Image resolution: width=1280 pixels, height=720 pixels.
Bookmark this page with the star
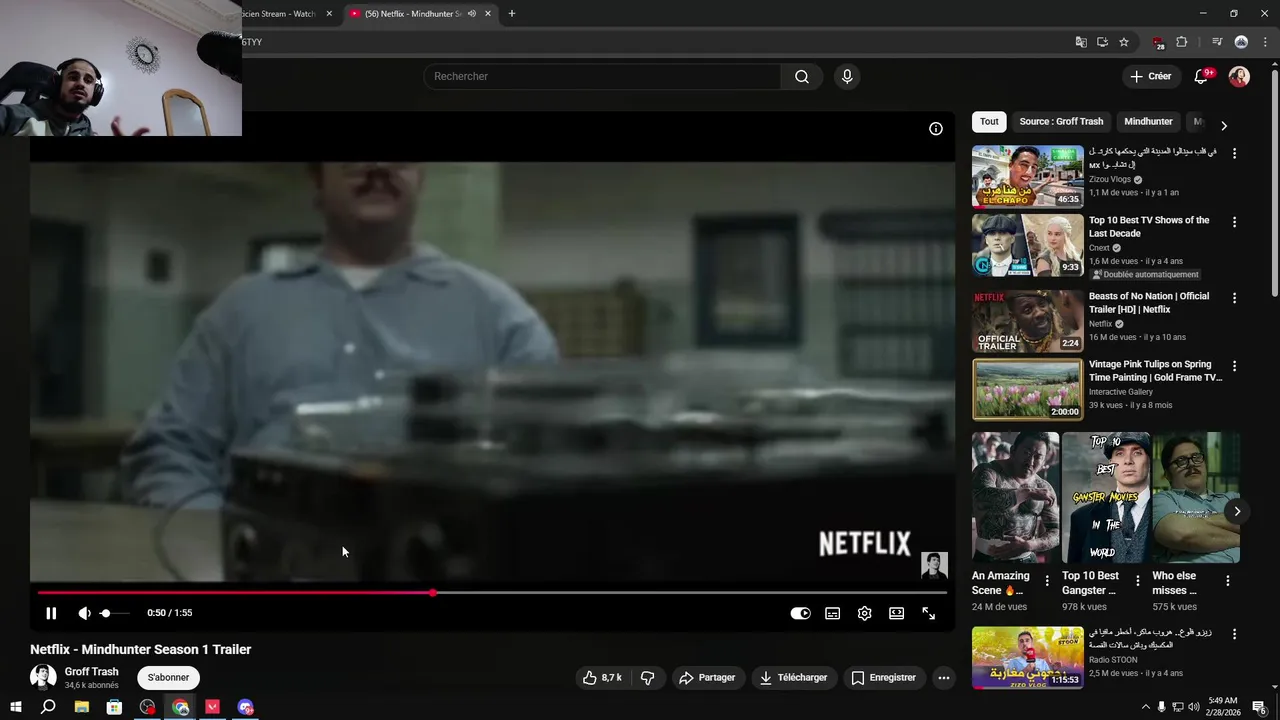(x=1124, y=42)
